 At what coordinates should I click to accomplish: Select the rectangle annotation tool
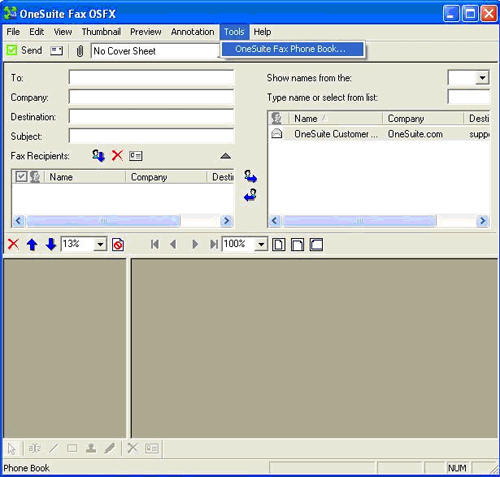point(72,448)
